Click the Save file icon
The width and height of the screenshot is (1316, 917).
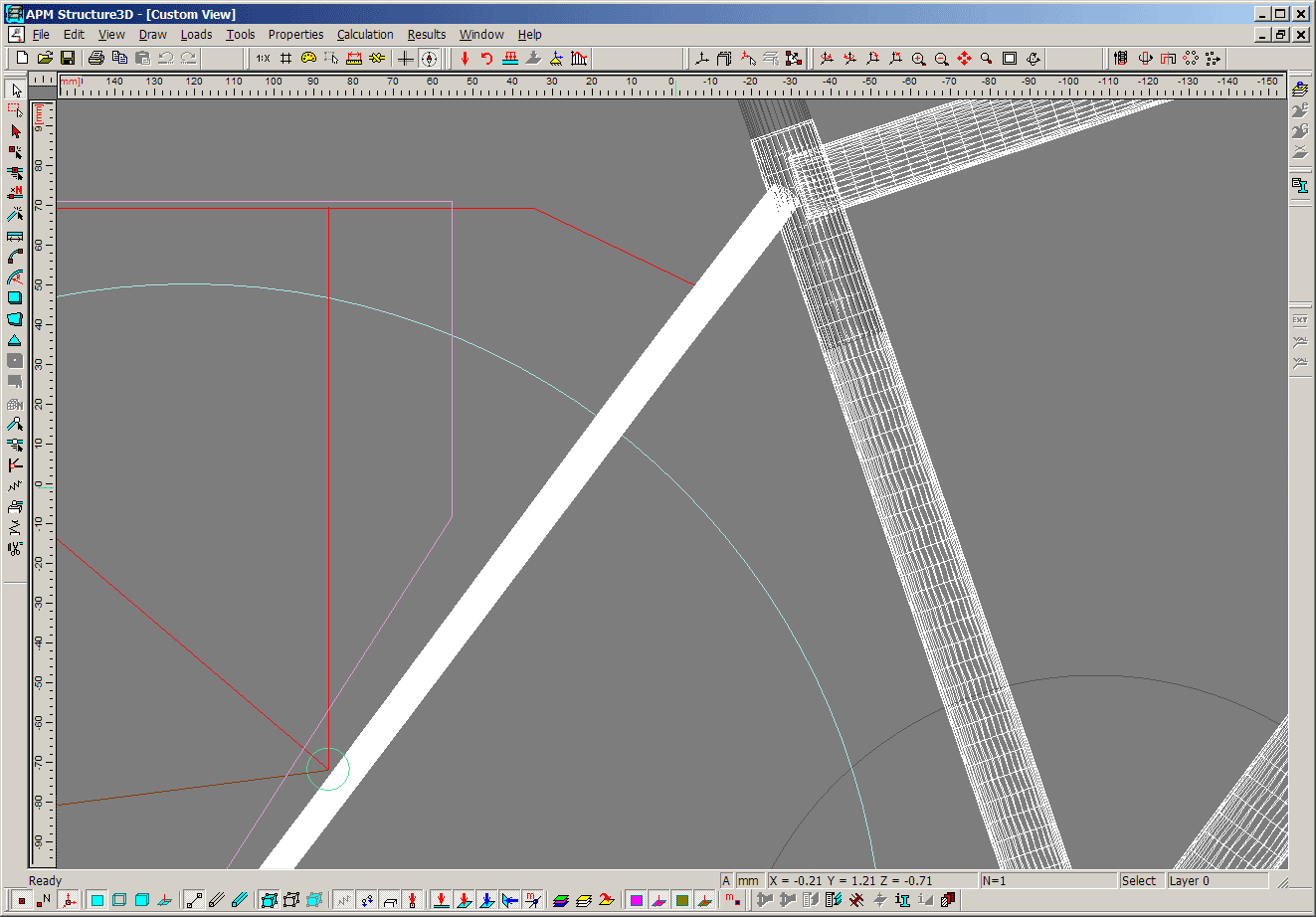click(68, 59)
